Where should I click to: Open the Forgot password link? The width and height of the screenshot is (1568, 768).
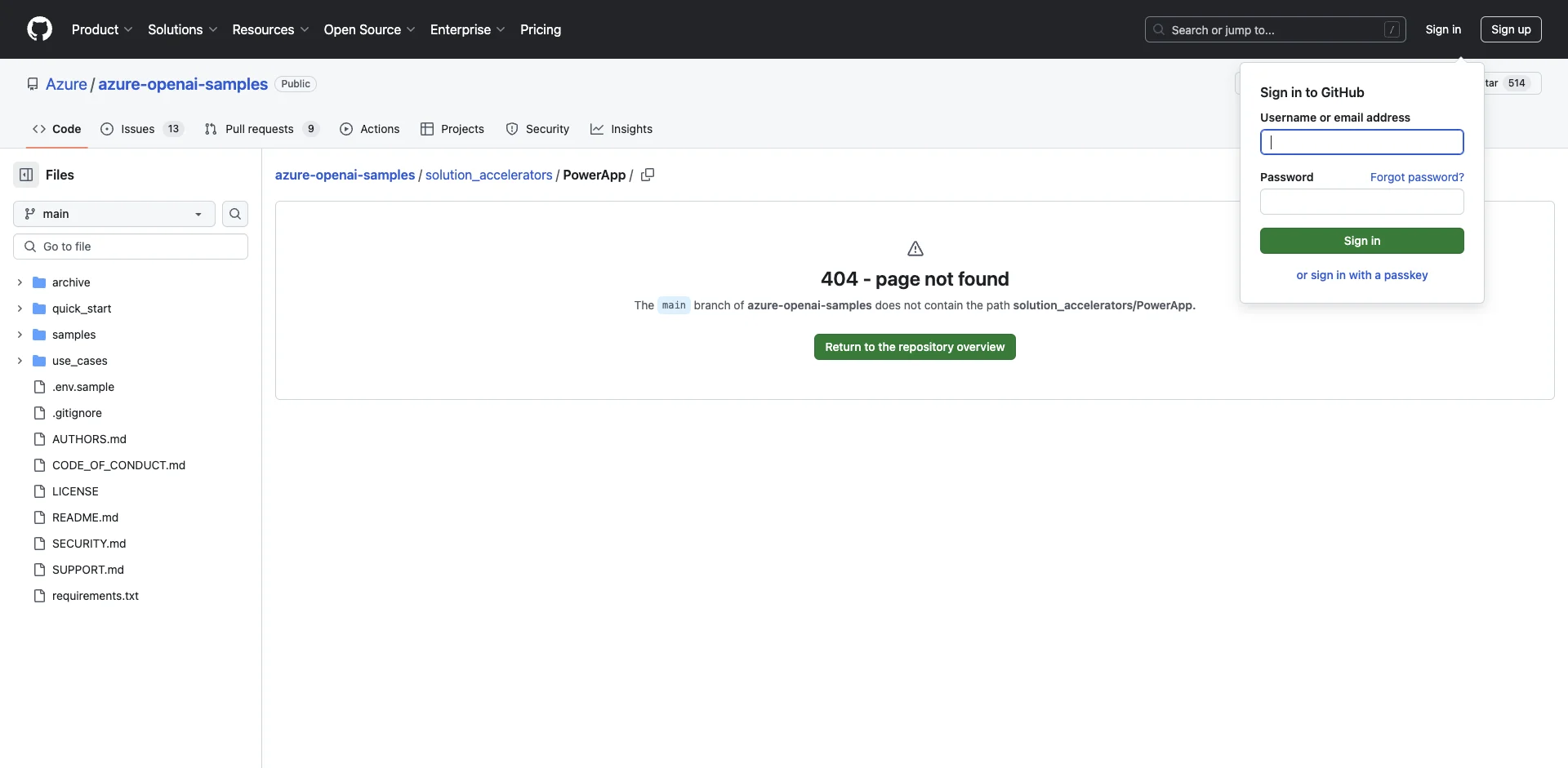(1417, 177)
